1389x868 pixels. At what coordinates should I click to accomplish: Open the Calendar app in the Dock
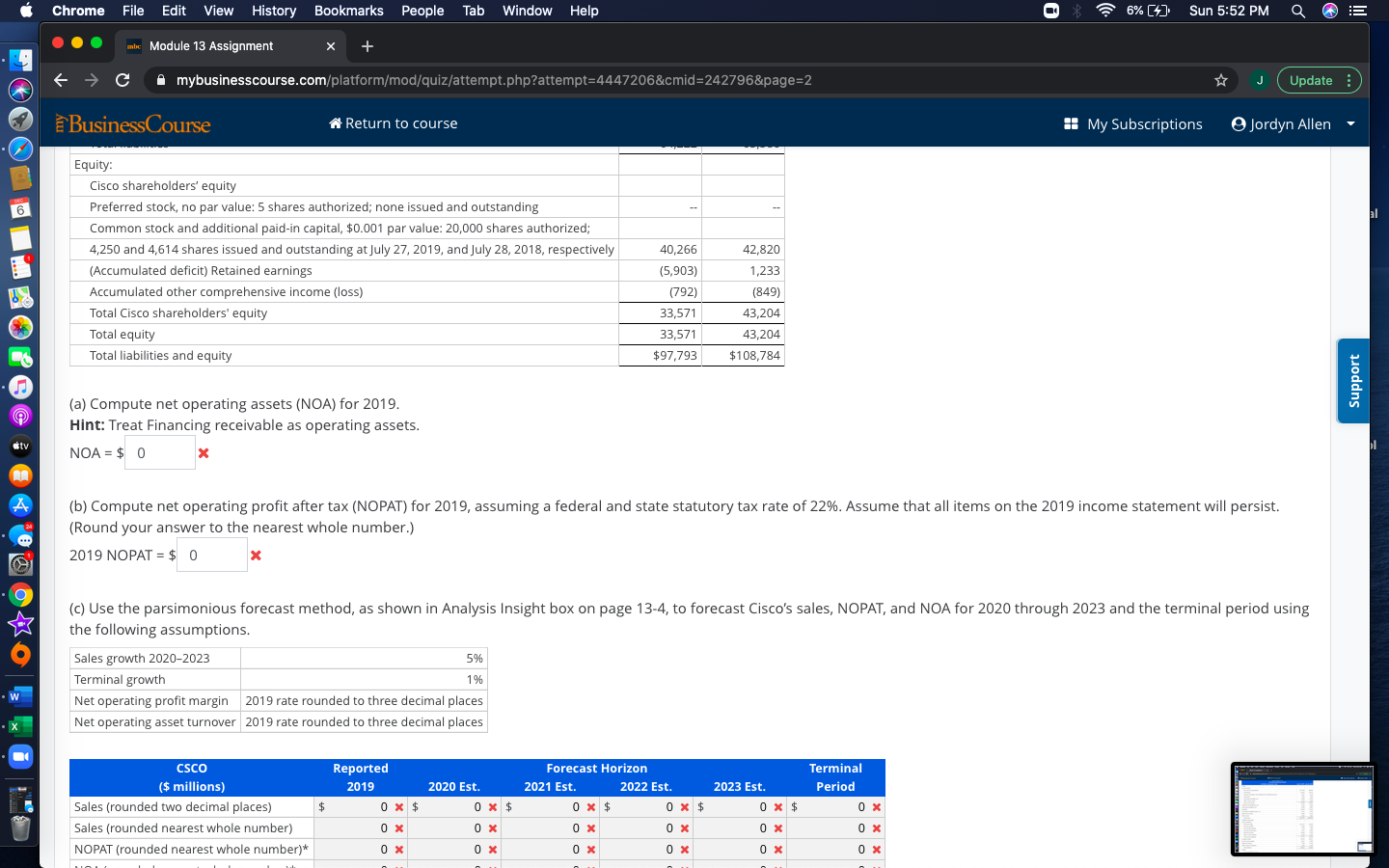[20, 208]
